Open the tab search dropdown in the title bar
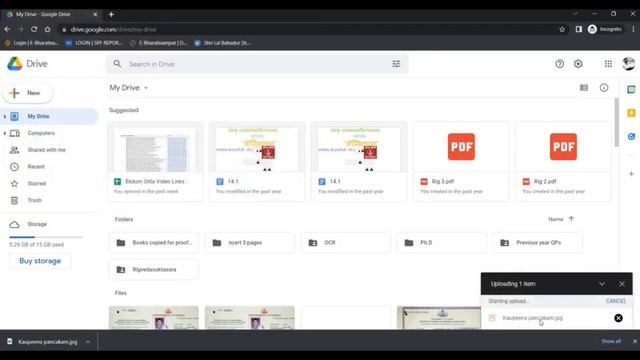The image size is (640, 360). (575, 13)
